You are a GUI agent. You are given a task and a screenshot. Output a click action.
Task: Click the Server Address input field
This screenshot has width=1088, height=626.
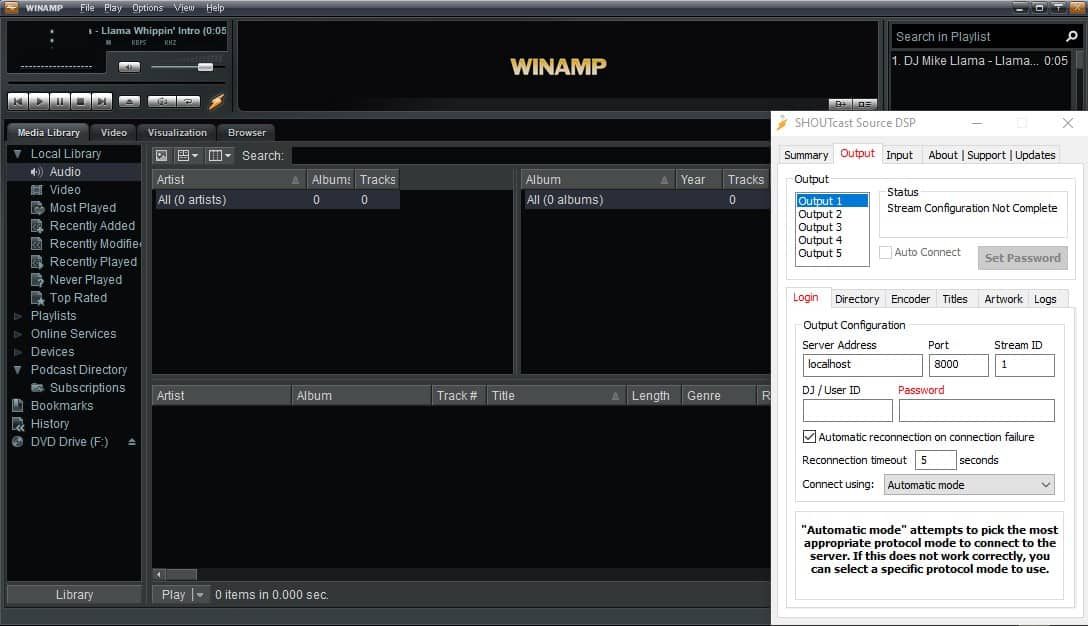pyautogui.click(x=861, y=365)
